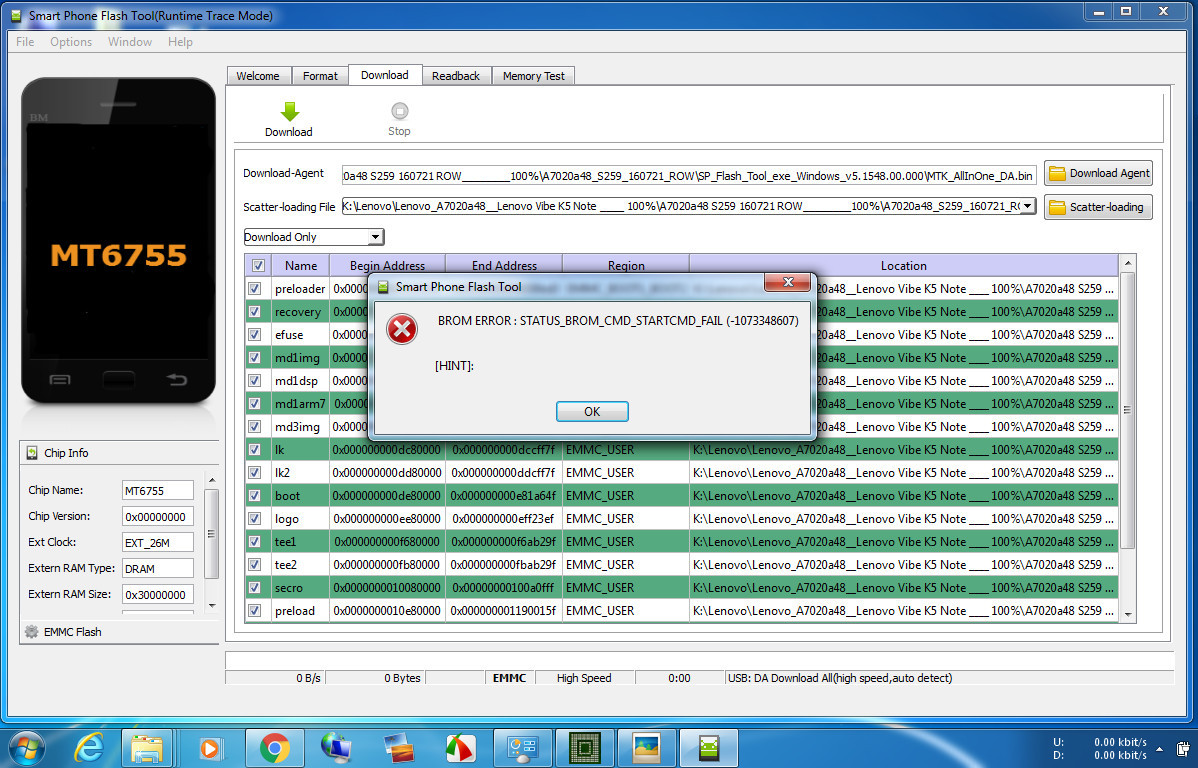Expand the Scatter-loading File path dropdown
Viewport: 1198px width, 768px height.
coord(1028,206)
